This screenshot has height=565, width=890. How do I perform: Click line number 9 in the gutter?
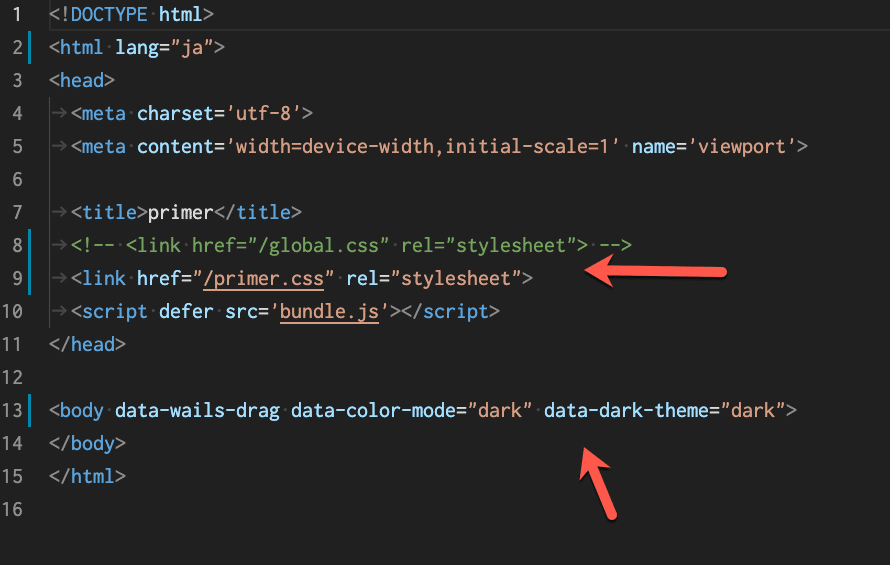tap(17, 278)
